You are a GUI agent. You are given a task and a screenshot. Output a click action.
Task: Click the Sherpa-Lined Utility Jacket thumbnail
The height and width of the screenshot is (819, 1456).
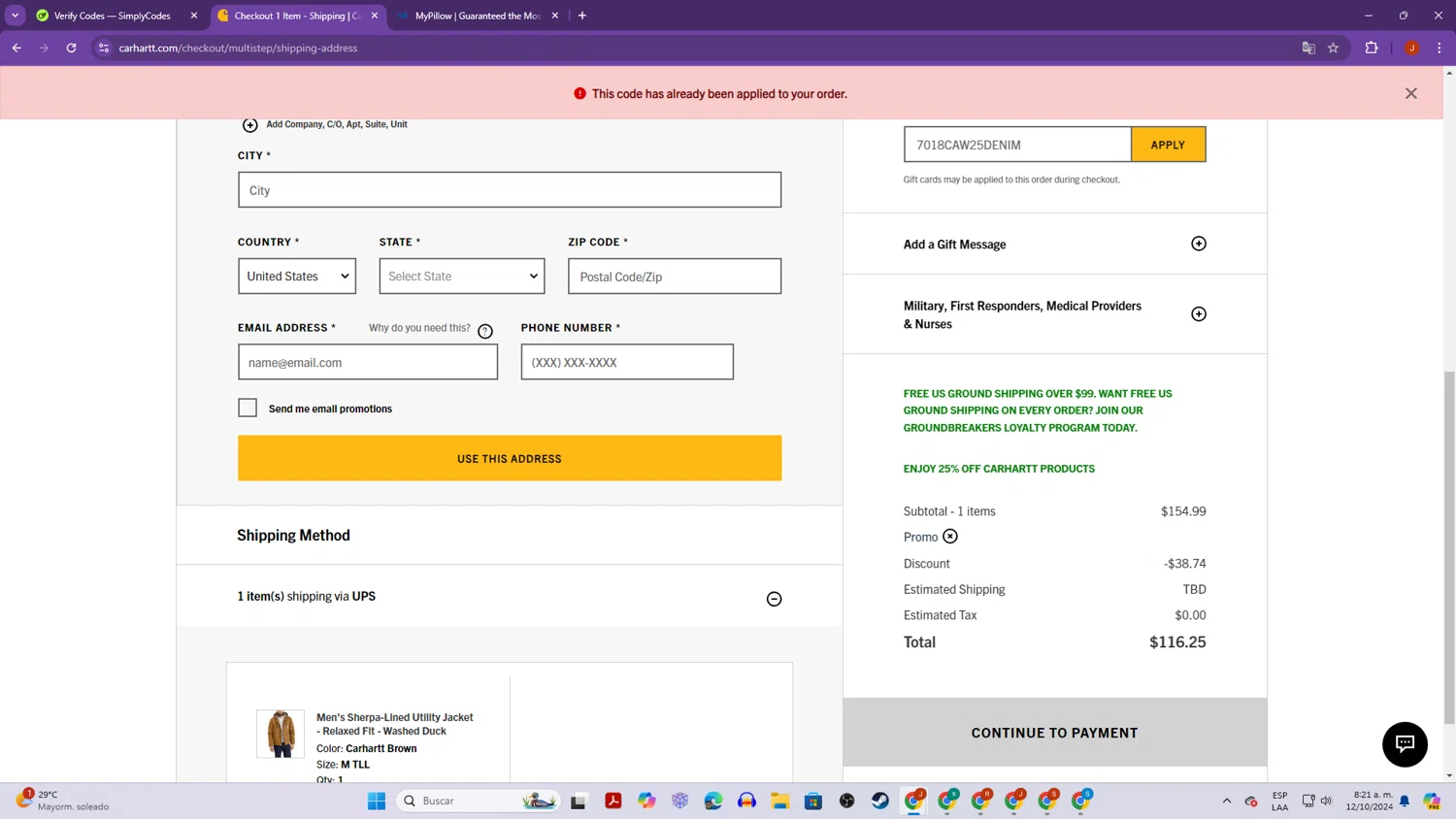(281, 733)
